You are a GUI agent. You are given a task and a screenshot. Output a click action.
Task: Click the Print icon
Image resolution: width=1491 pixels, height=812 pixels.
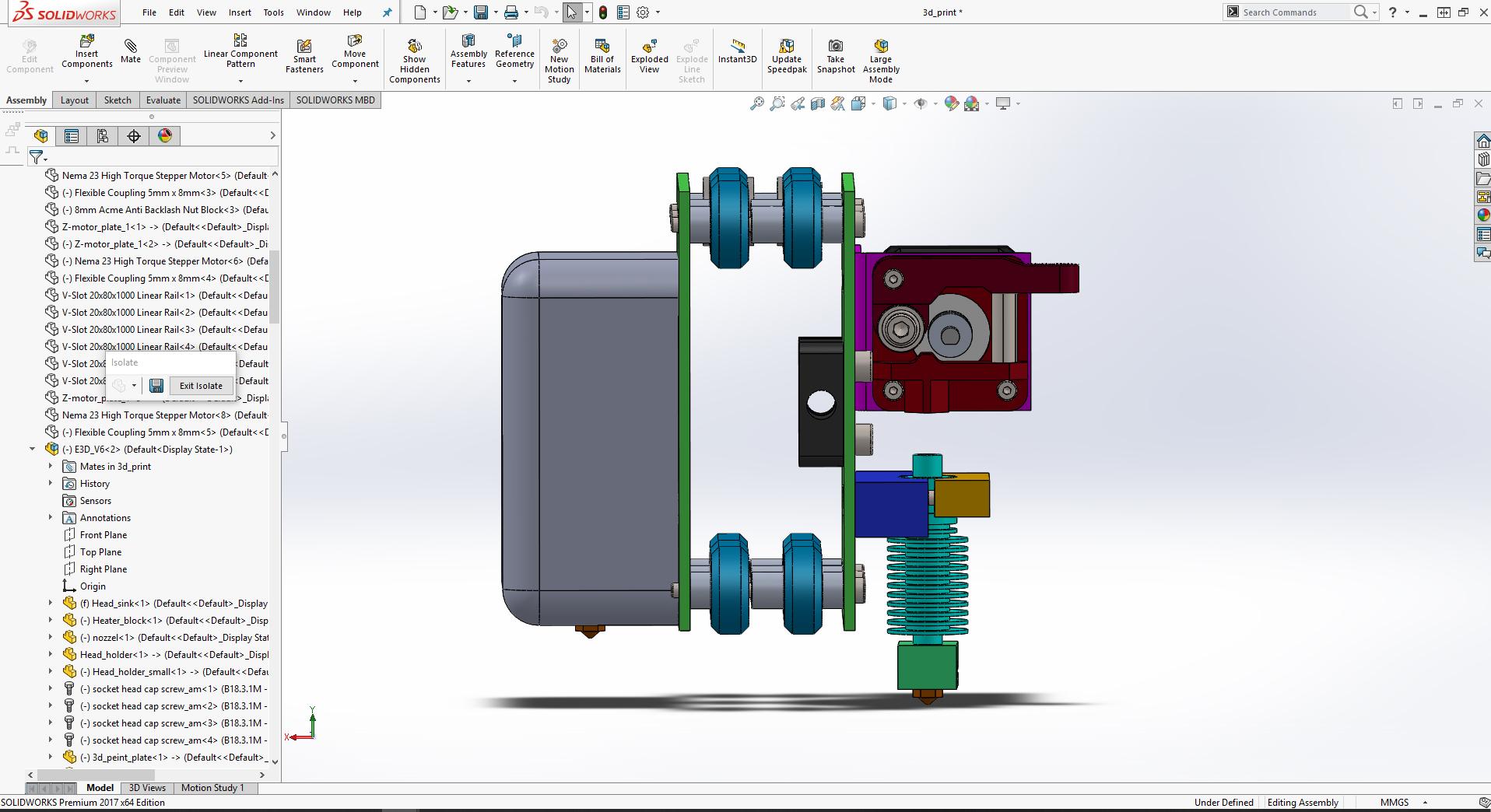pyautogui.click(x=510, y=12)
